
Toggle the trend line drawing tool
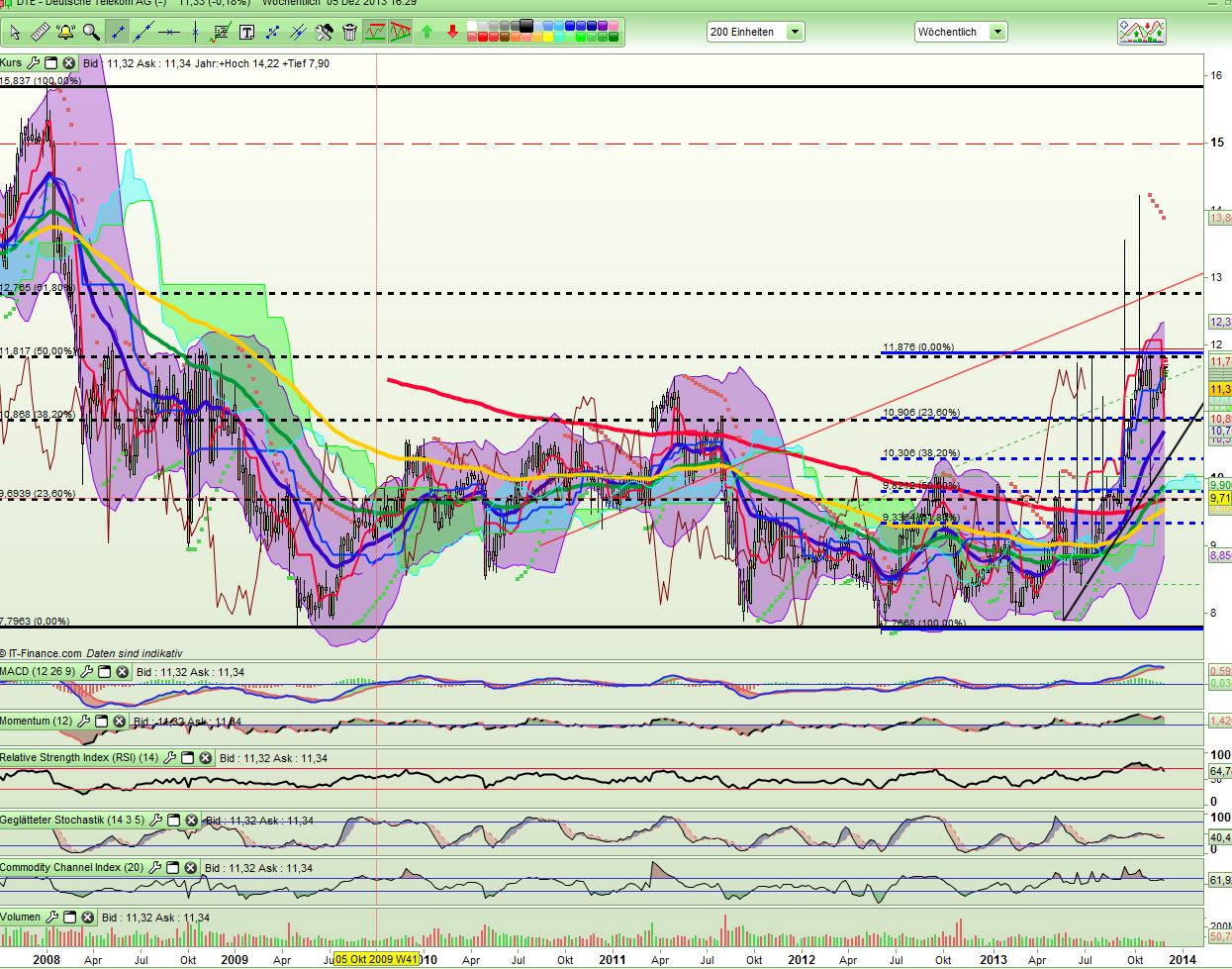point(118,33)
